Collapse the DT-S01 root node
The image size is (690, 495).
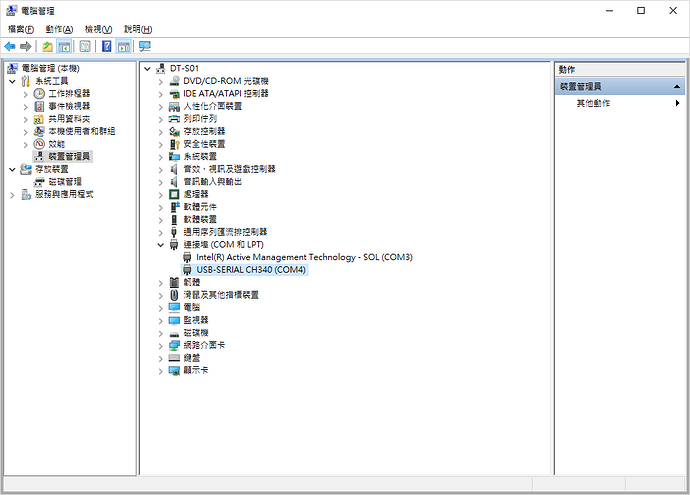pyautogui.click(x=147, y=69)
